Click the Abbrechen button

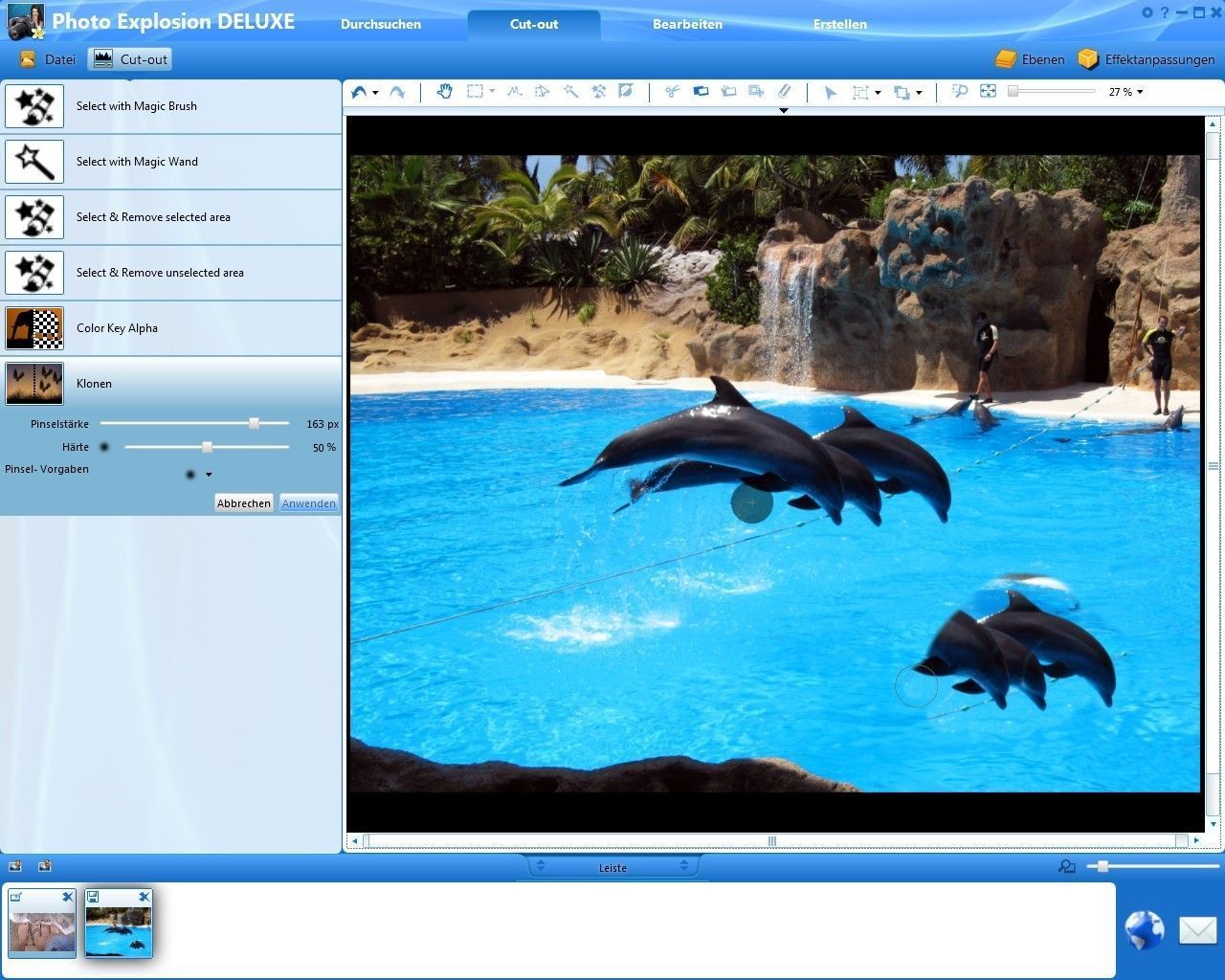[x=243, y=503]
